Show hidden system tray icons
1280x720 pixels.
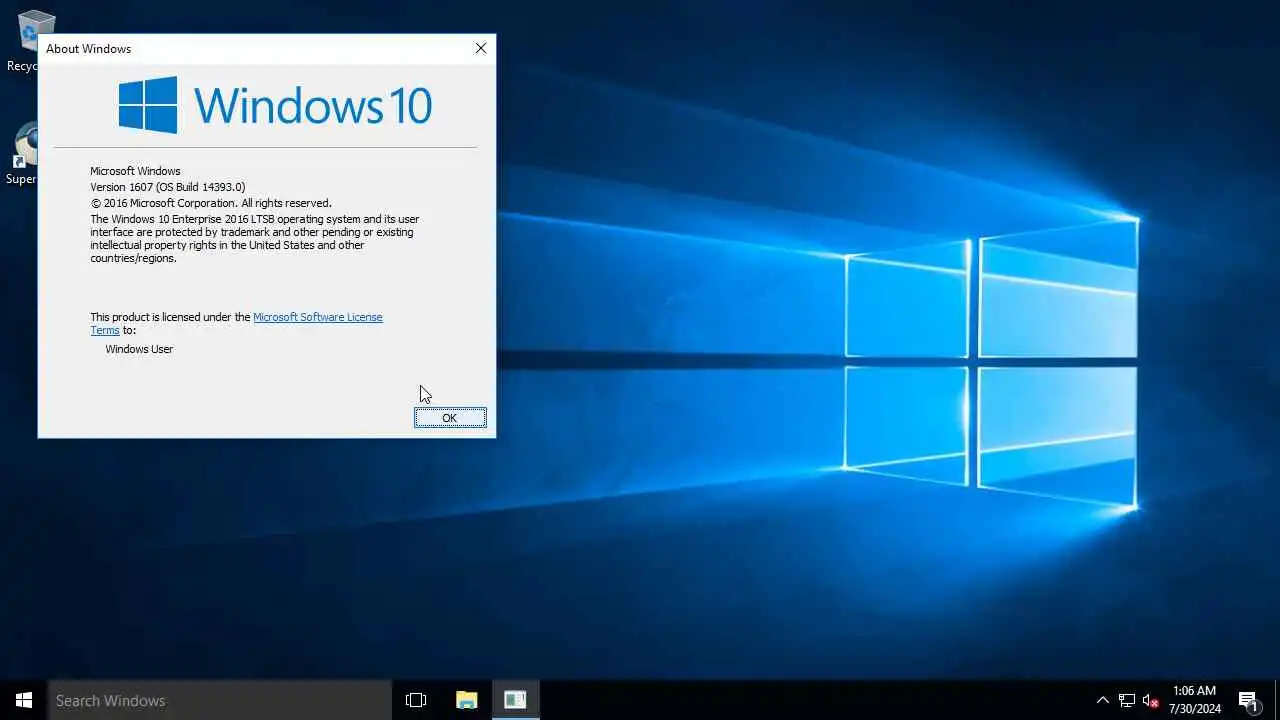coord(1102,700)
